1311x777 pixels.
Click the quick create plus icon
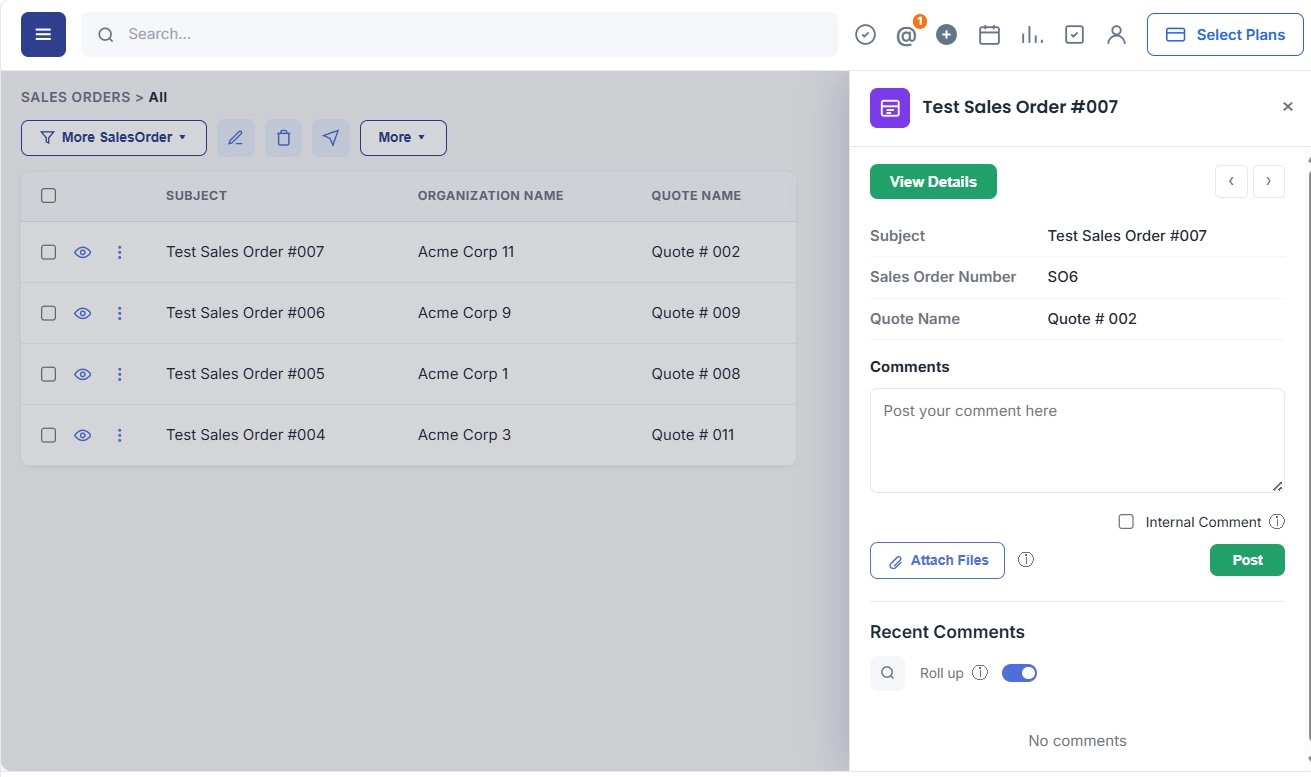[x=947, y=35]
